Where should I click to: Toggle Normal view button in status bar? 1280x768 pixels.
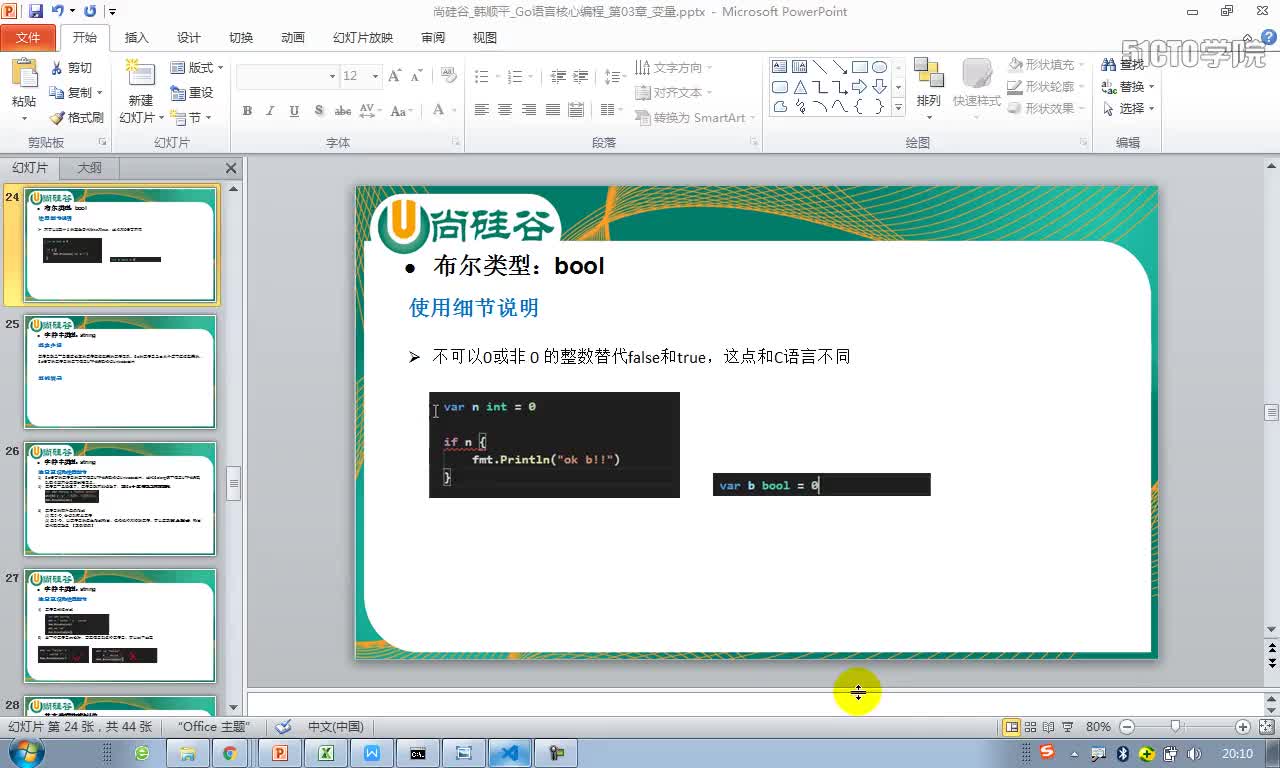click(1011, 727)
